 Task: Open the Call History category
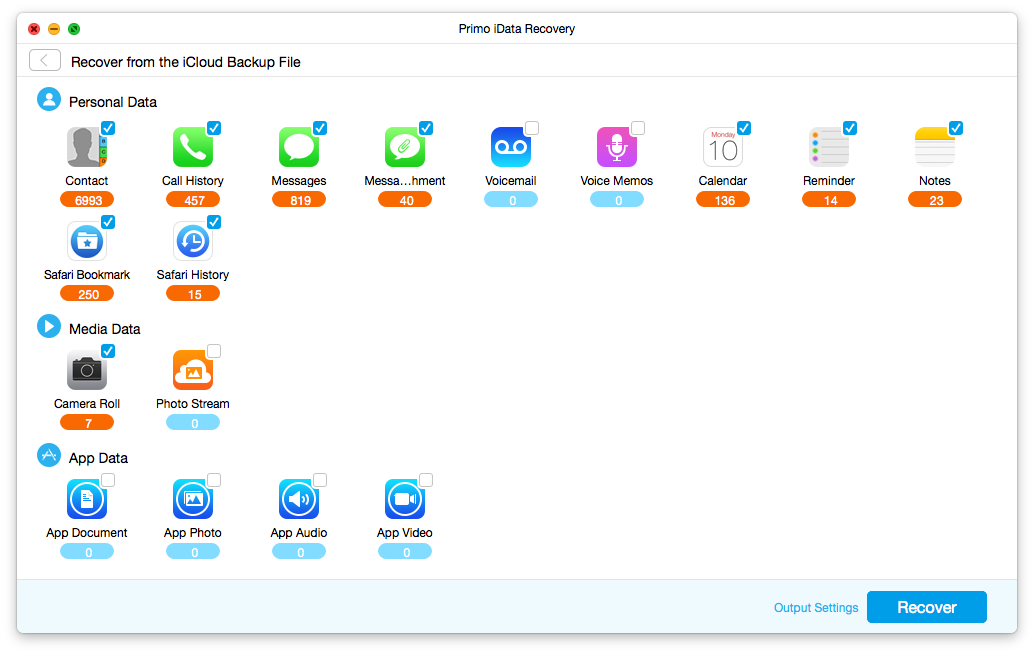coord(193,146)
